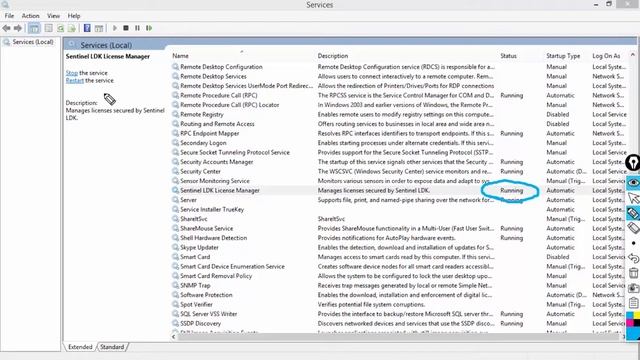This screenshot has width=640, height=360.
Task: Click the trash can icon in sidebar
Action: 633,273
